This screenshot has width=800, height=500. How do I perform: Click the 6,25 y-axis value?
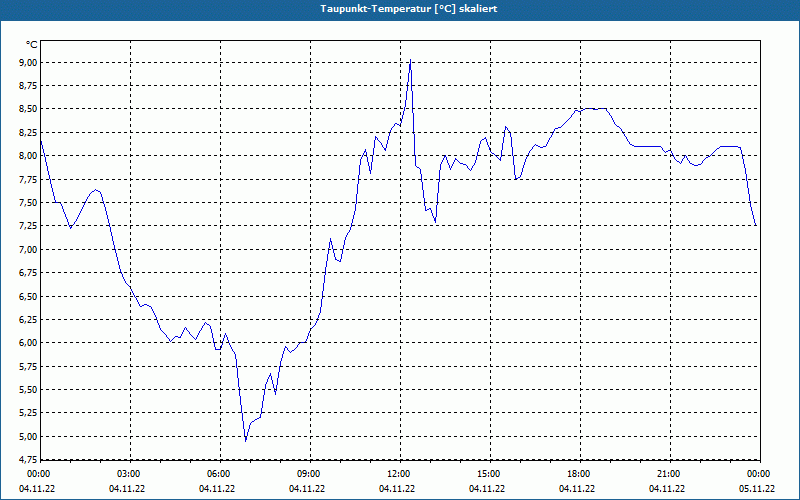click(27, 319)
